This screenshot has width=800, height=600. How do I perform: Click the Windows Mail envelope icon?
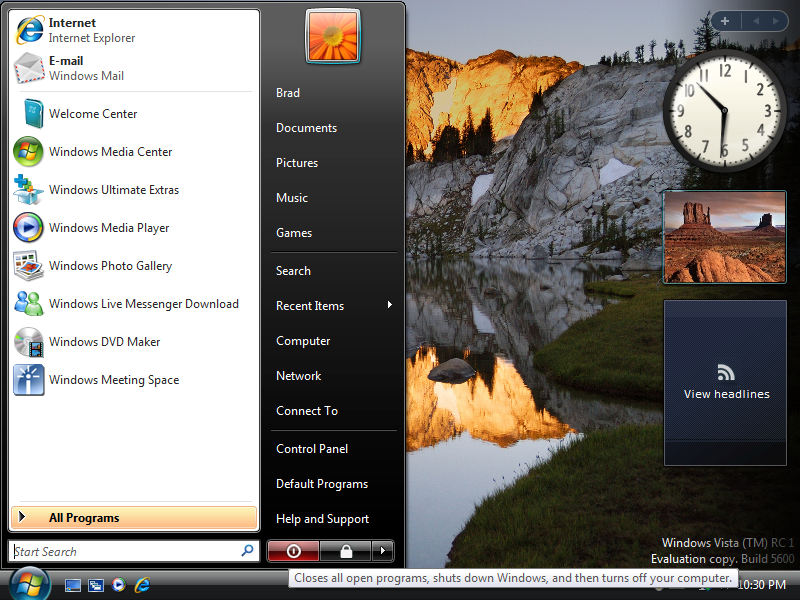(x=29, y=68)
